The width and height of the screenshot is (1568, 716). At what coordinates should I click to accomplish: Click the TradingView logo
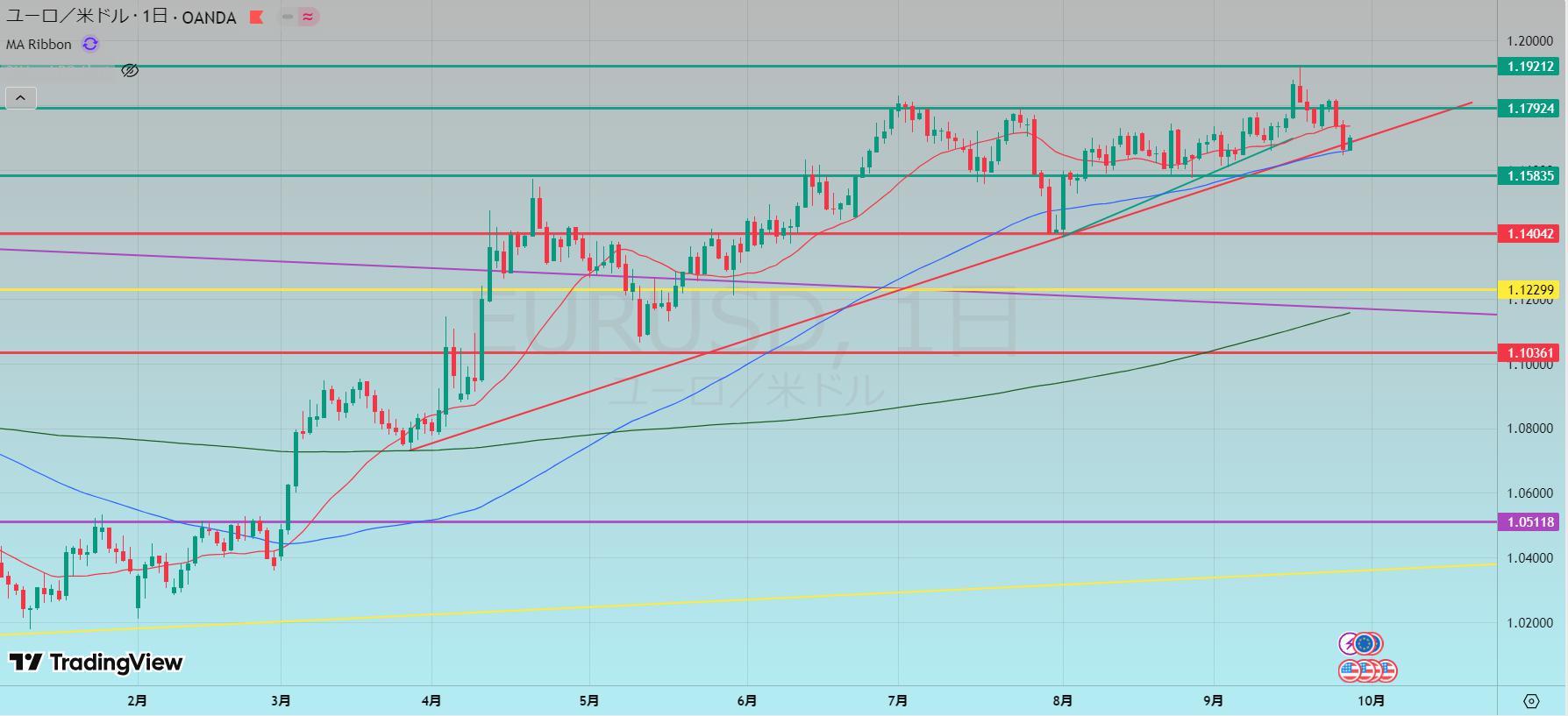point(96,663)
